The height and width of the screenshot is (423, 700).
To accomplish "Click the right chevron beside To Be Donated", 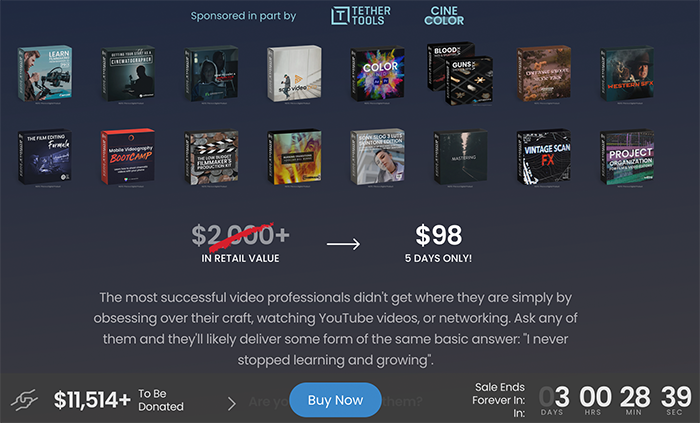I will click(x=231, y=403).
